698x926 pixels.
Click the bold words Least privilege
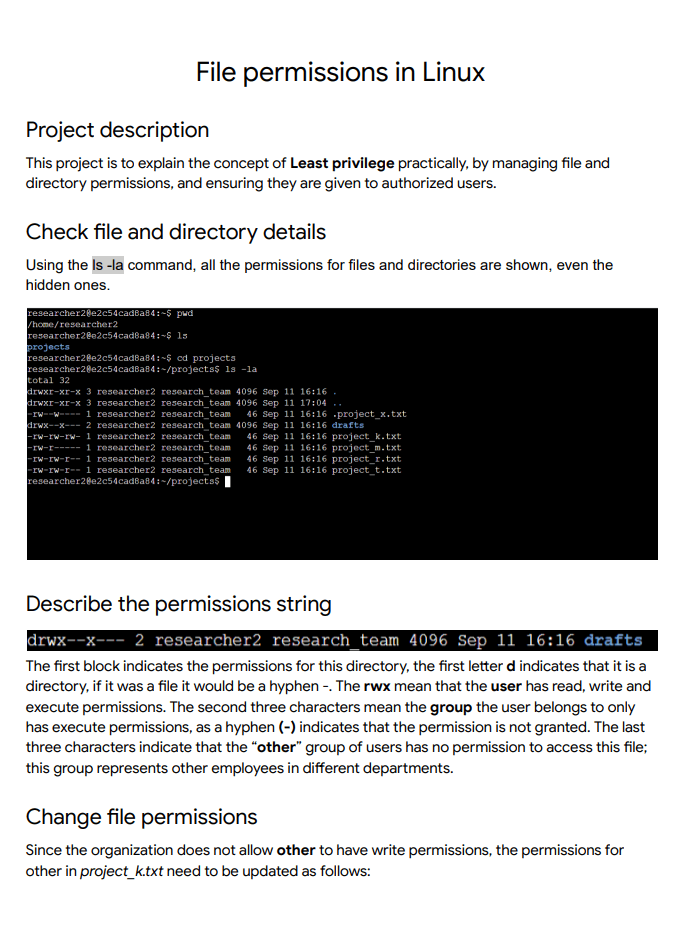(342, 163)
